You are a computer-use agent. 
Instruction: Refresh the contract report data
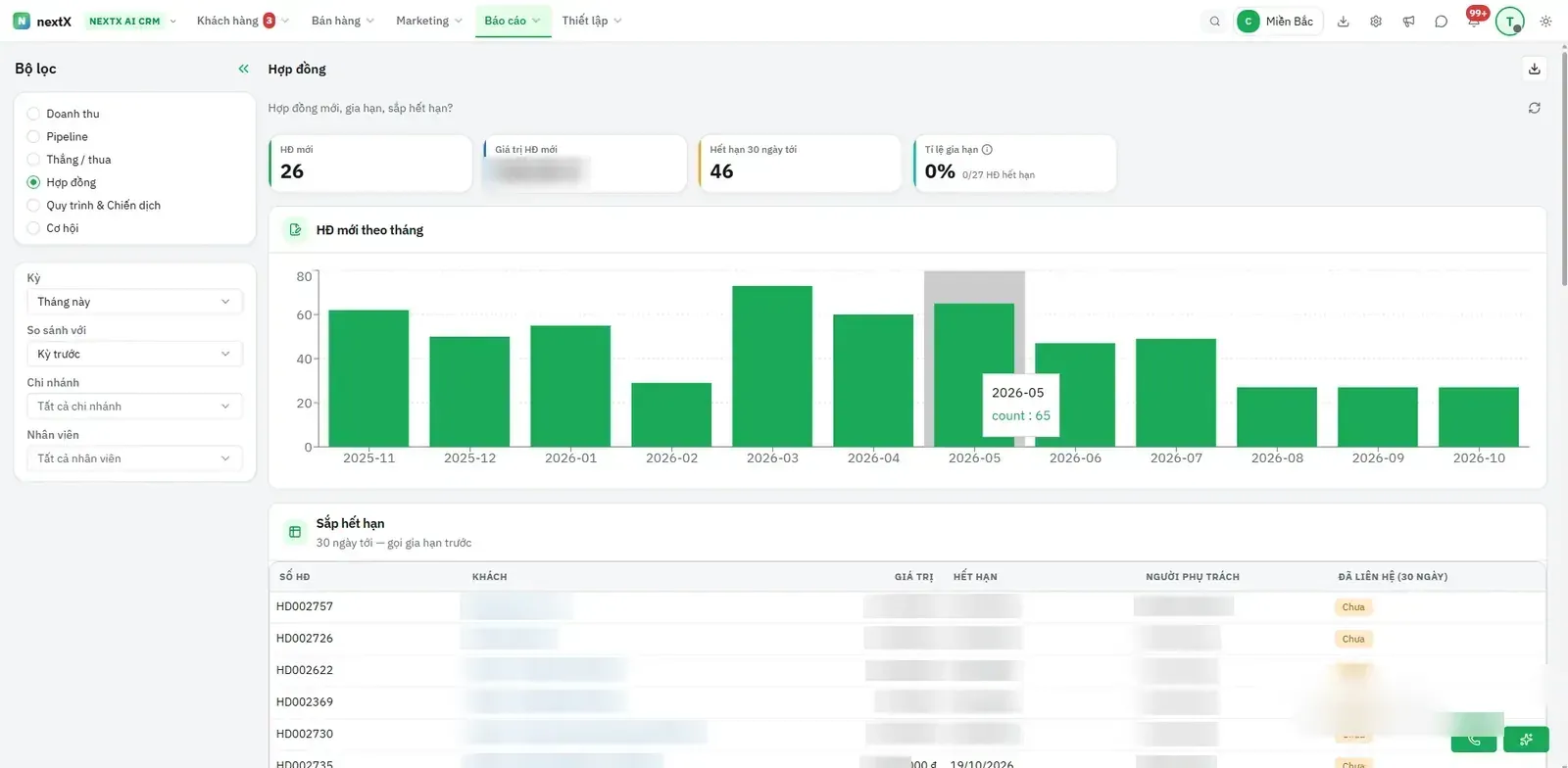pyautogui.click(x=1535, y=108)
